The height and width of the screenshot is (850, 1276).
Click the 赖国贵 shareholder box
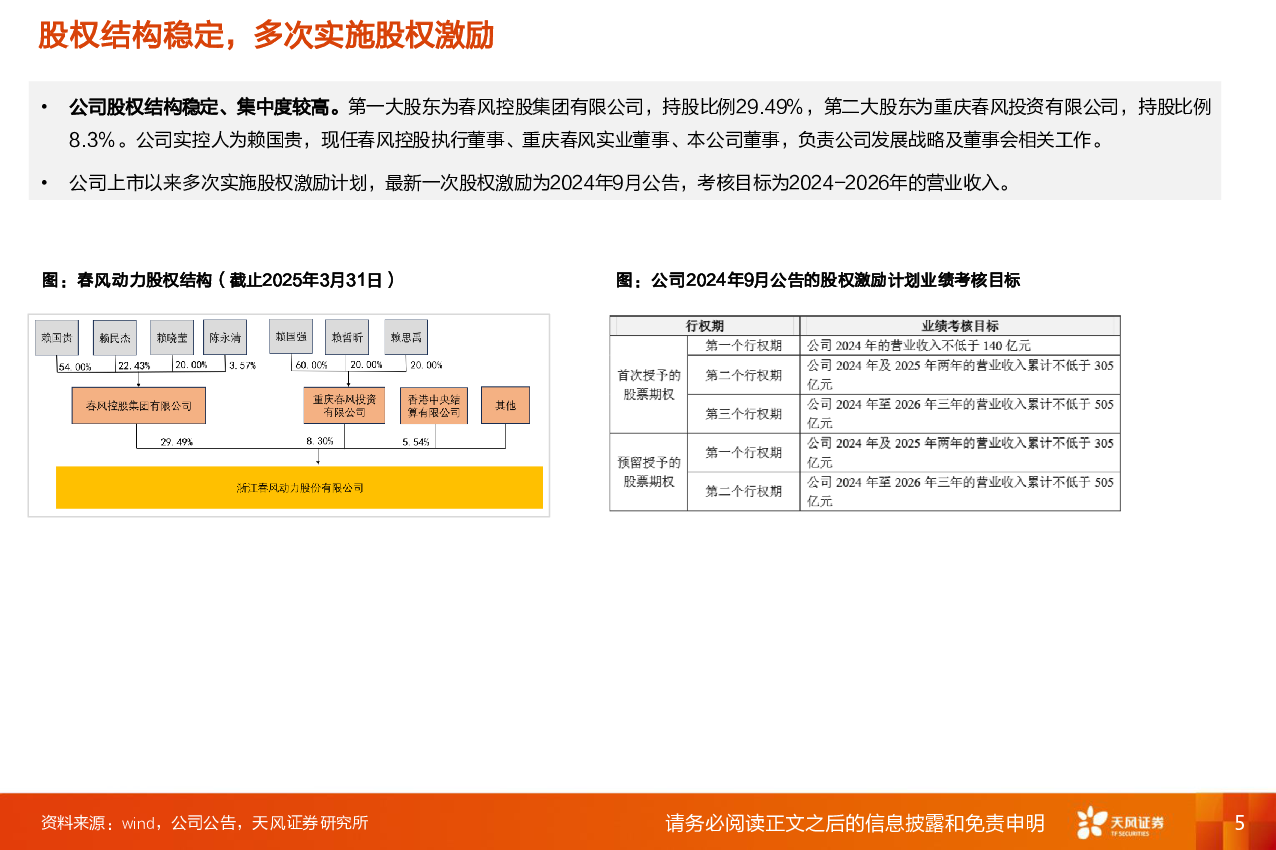click(56, 338)
